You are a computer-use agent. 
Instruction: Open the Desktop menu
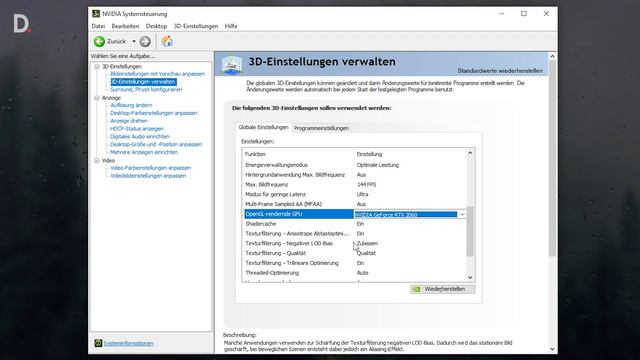(x=156, y=26)
